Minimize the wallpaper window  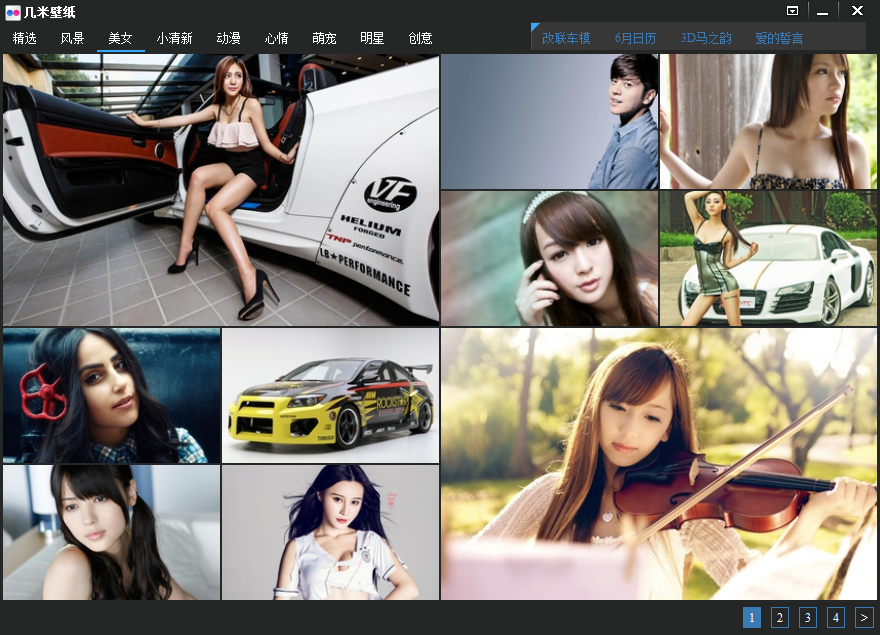pyautogui.click(x=822, y=12)
